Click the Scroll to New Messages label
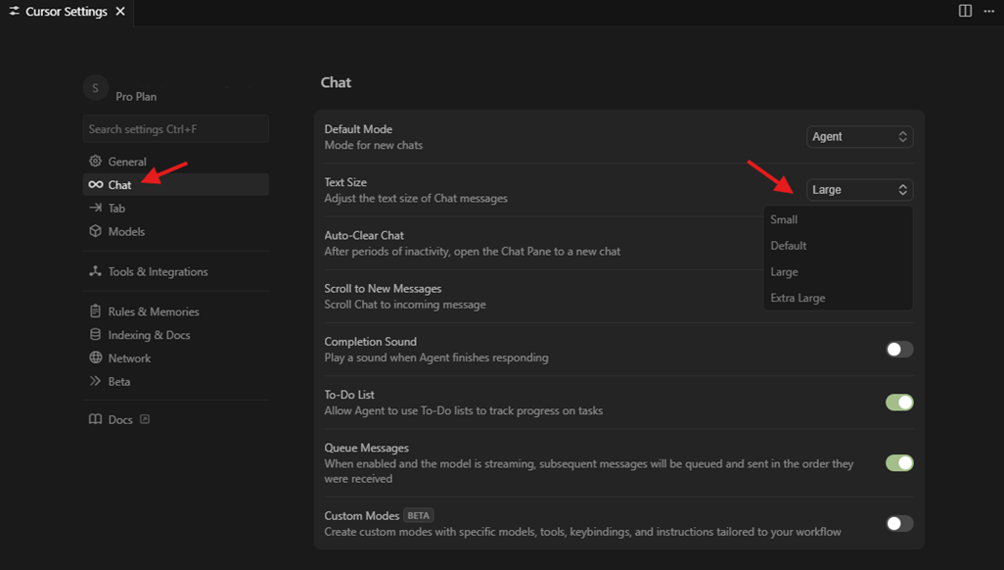This screenshot has height=570, width=1004. pos(383,288)
